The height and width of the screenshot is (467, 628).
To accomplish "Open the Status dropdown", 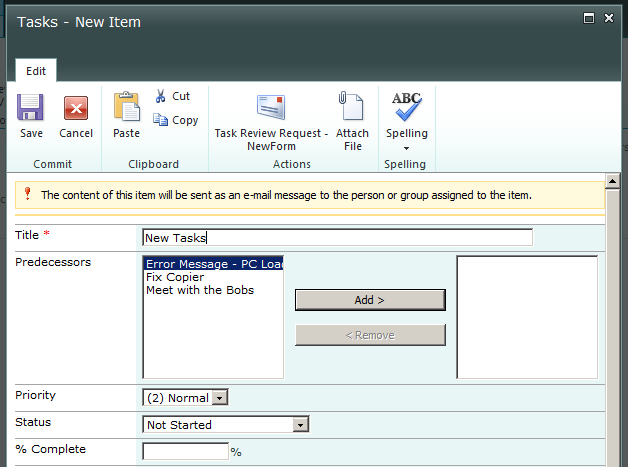I will 300,425.
